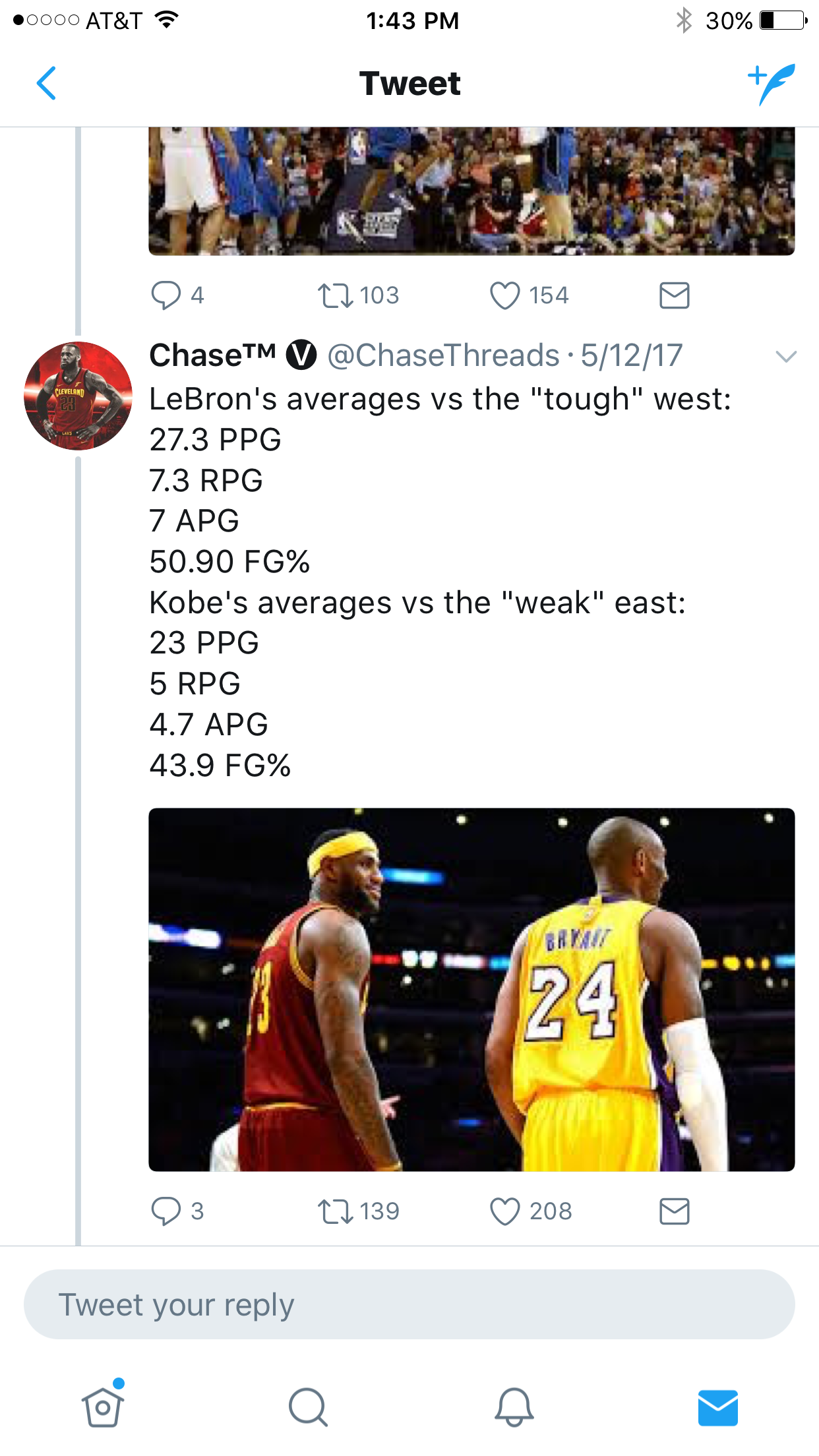
Task: Reply to the upper tweet with 4 replies
Action: pyautogui.click(x=166, y=295)
